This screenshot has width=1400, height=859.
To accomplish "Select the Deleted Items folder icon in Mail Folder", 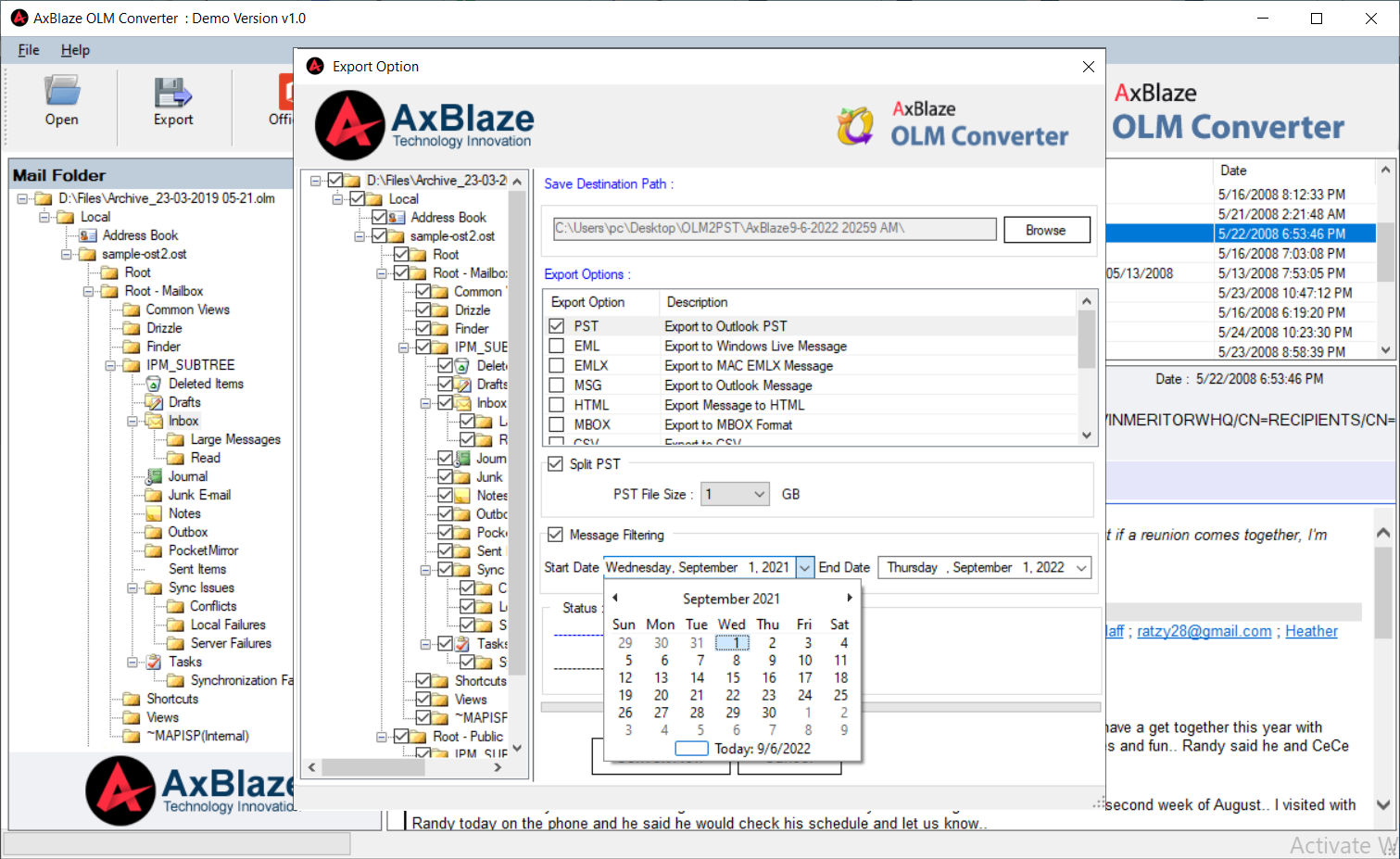I will (154, 384).
